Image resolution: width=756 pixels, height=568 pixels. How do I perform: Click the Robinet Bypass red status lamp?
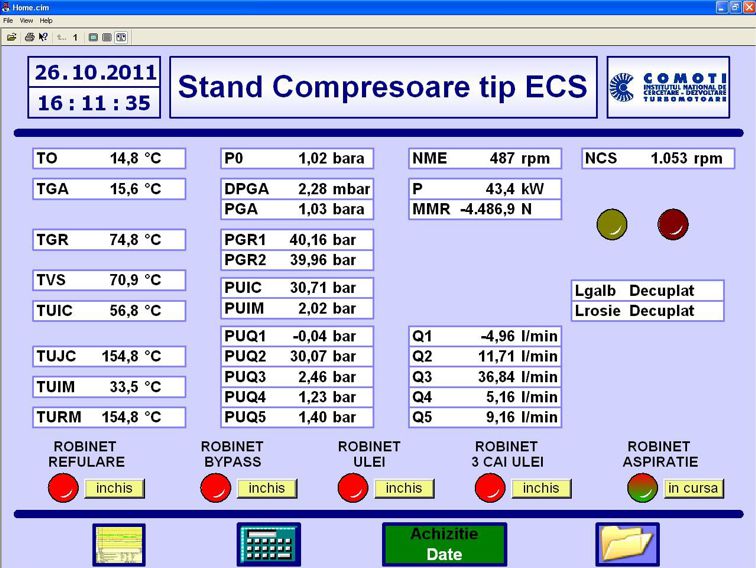(216, 488)
